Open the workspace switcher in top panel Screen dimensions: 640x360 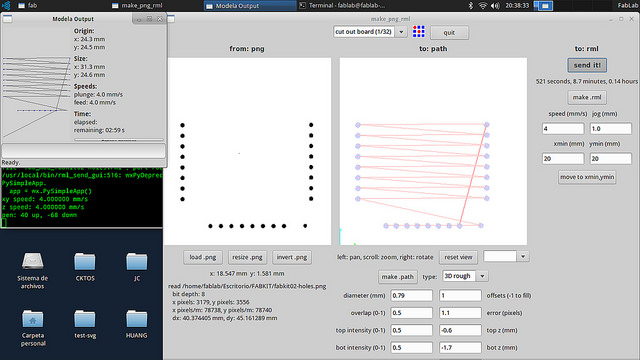pyautogui.click(x=543, y=6)
